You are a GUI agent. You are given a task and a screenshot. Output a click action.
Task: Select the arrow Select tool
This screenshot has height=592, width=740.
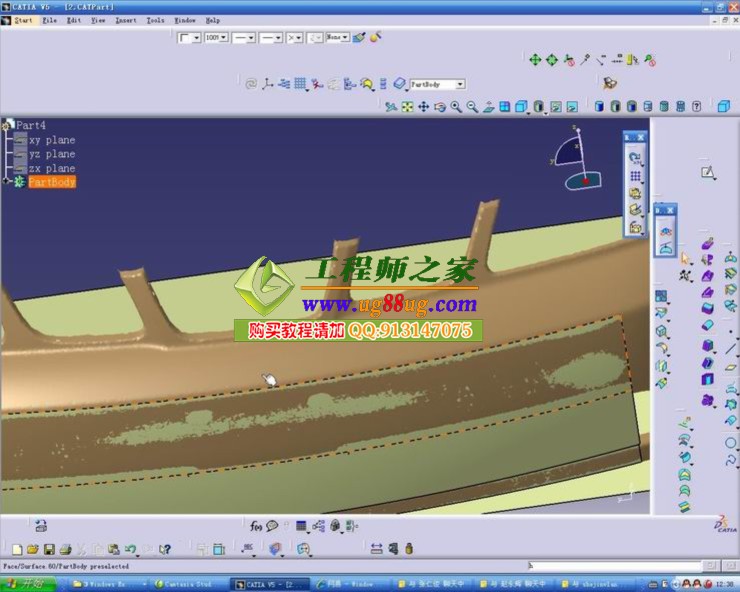pyautogui.click(x=684, y=258)
